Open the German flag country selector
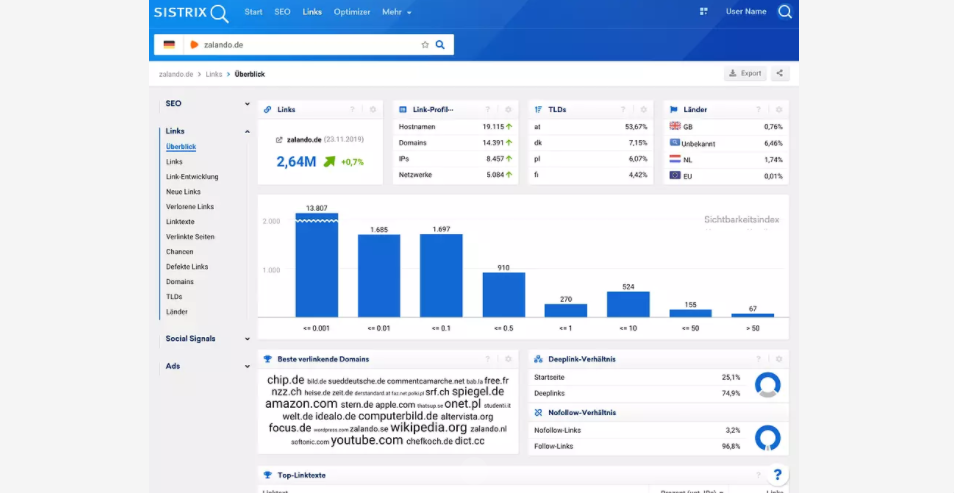Image resolution: width=954 pixels, height=493 pixels. [169, 45]
